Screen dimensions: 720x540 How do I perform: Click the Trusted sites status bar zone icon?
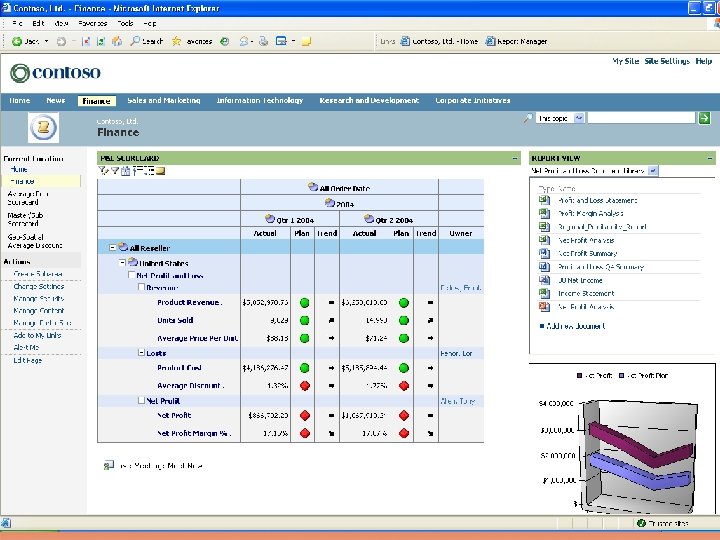tap(641, 523)
